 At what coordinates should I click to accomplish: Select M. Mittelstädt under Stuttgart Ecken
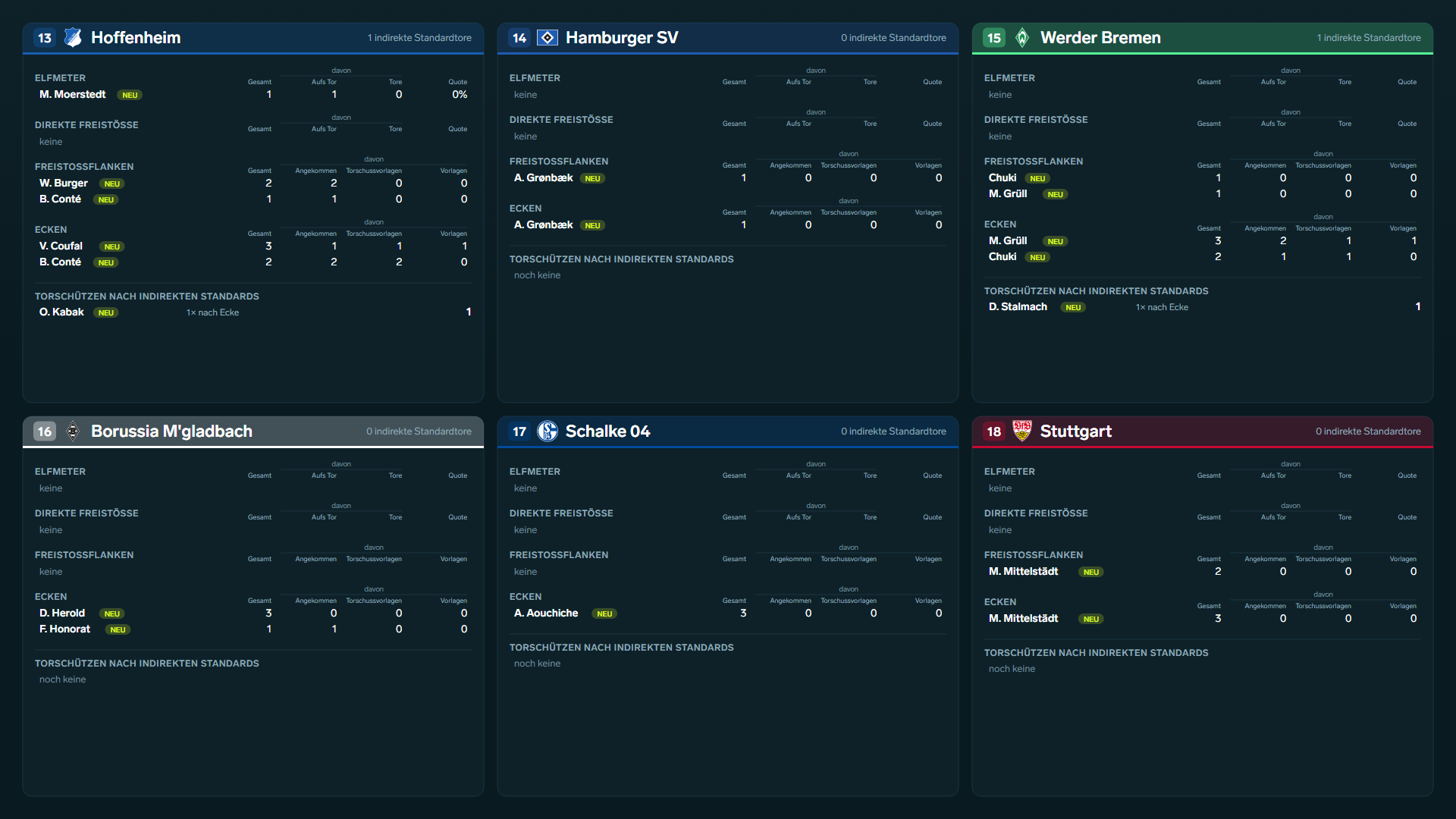(x=1023, y=619)
